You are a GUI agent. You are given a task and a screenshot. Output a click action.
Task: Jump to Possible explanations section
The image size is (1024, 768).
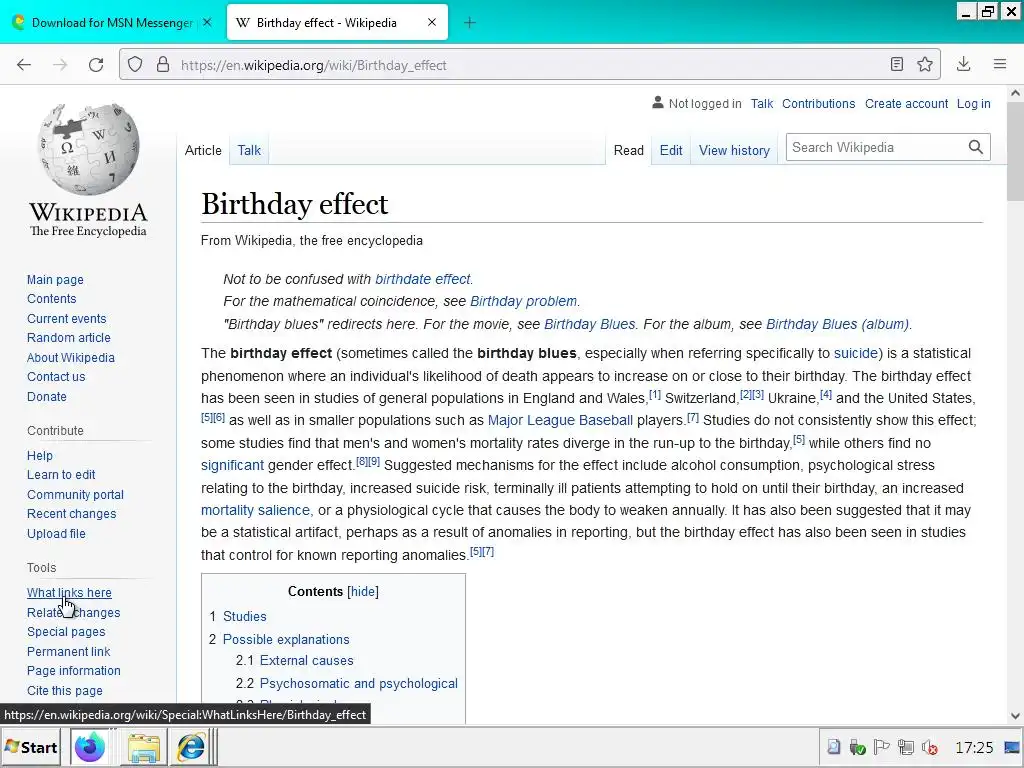286,639
